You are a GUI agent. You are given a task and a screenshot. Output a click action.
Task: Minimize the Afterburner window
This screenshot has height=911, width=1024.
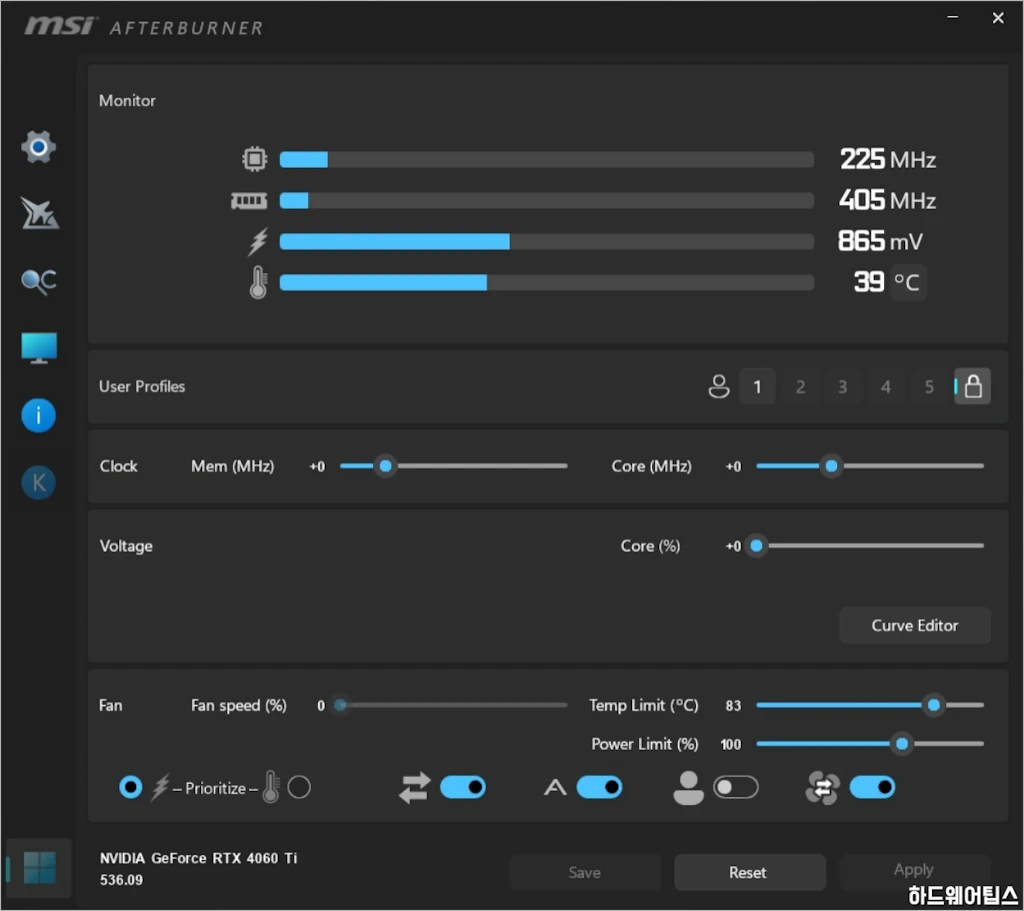coord(953,18)
